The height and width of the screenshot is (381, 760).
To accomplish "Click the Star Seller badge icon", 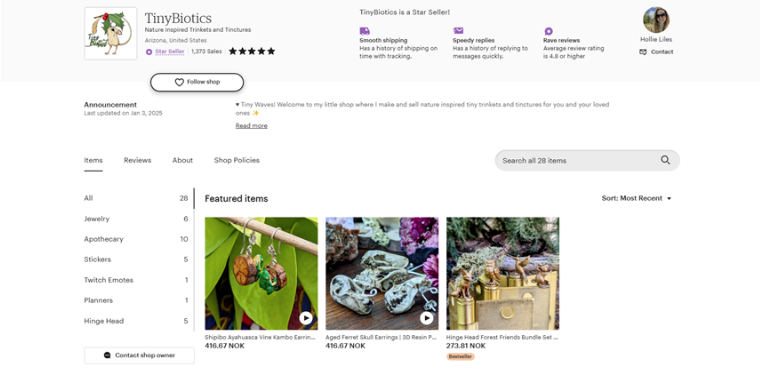I will 149,52.
